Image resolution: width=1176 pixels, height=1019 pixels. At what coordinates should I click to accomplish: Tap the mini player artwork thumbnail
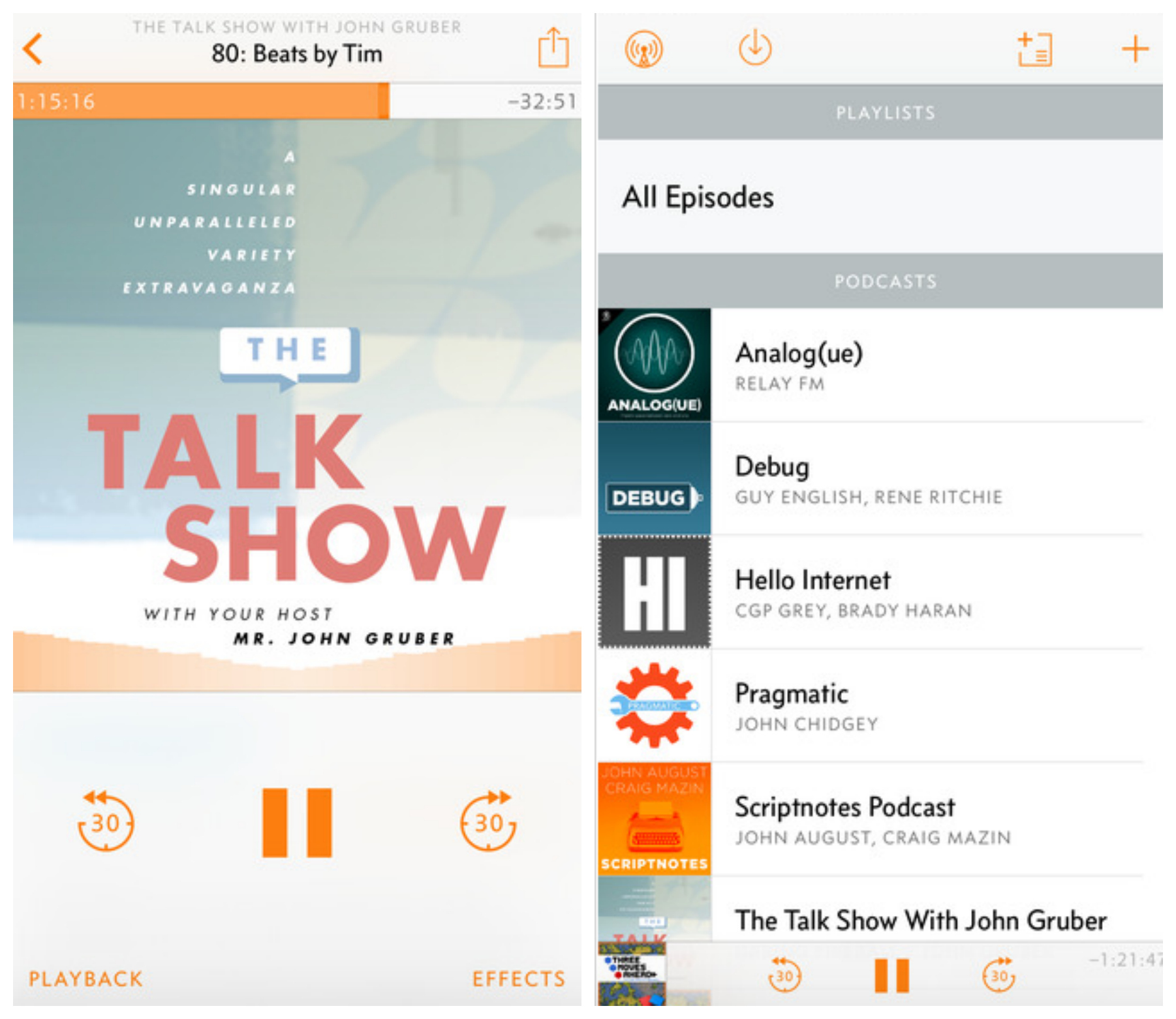[x=632, y=975]
